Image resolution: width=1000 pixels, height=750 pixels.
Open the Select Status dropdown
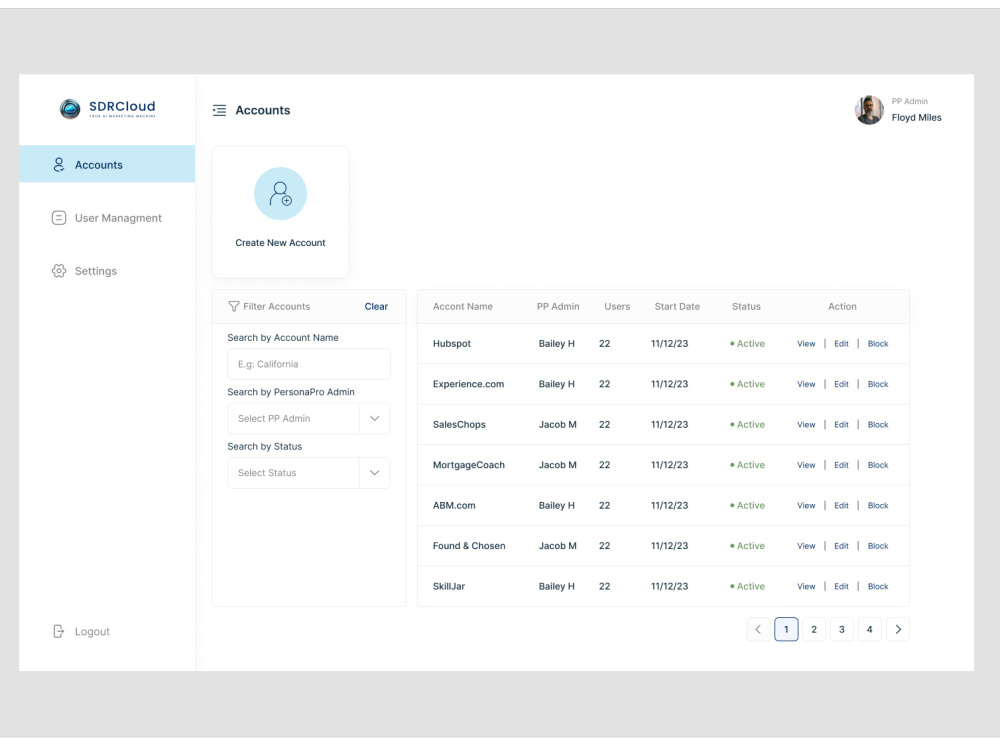tap(309, 473)
